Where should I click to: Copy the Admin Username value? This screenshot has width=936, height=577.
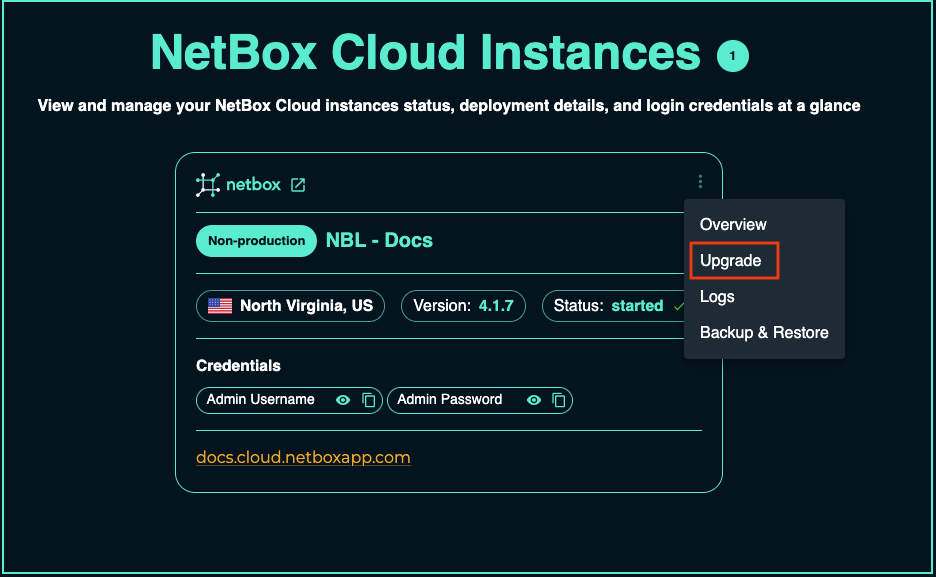369,400
